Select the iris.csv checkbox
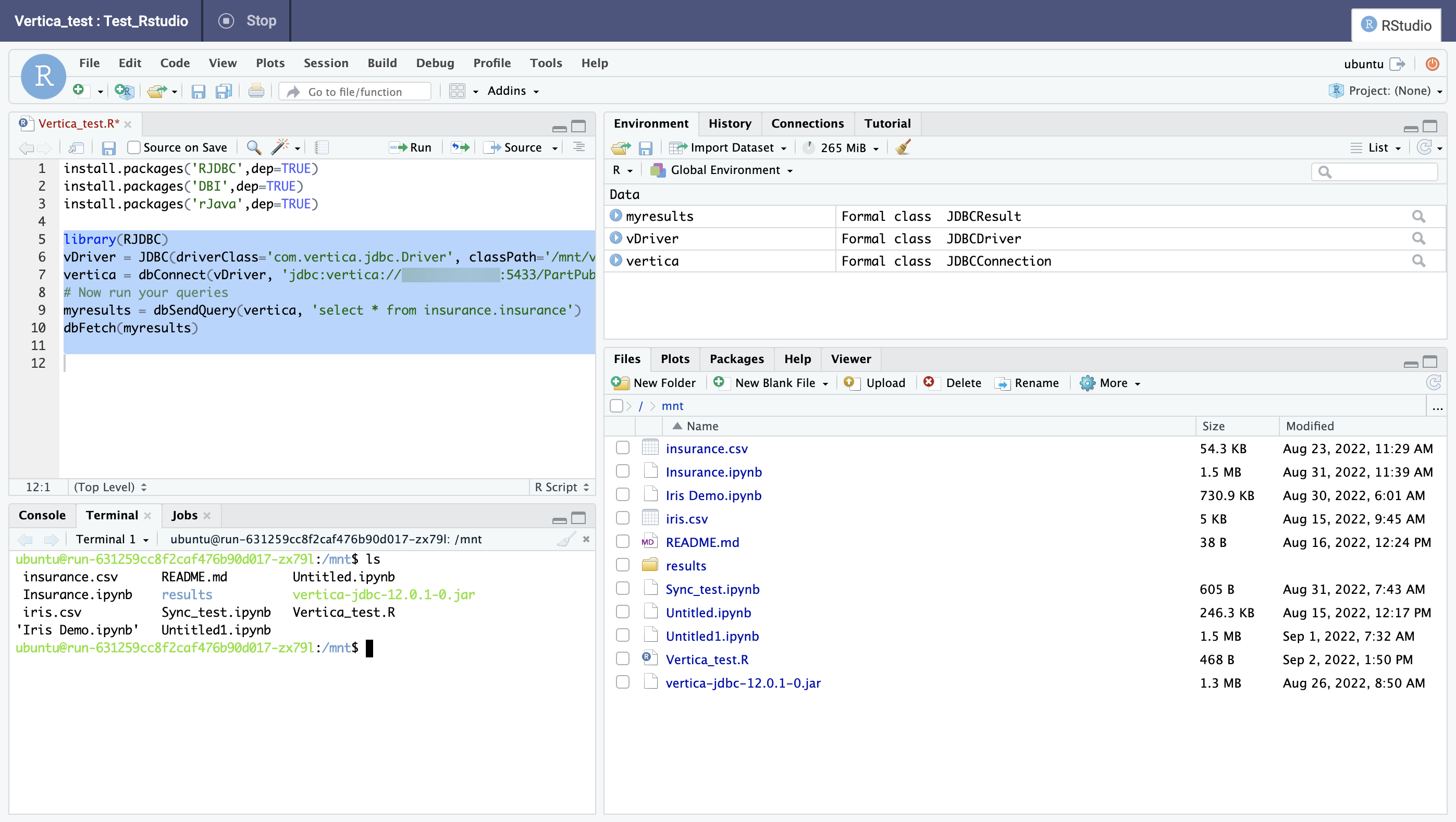 (x=622, y=518)
